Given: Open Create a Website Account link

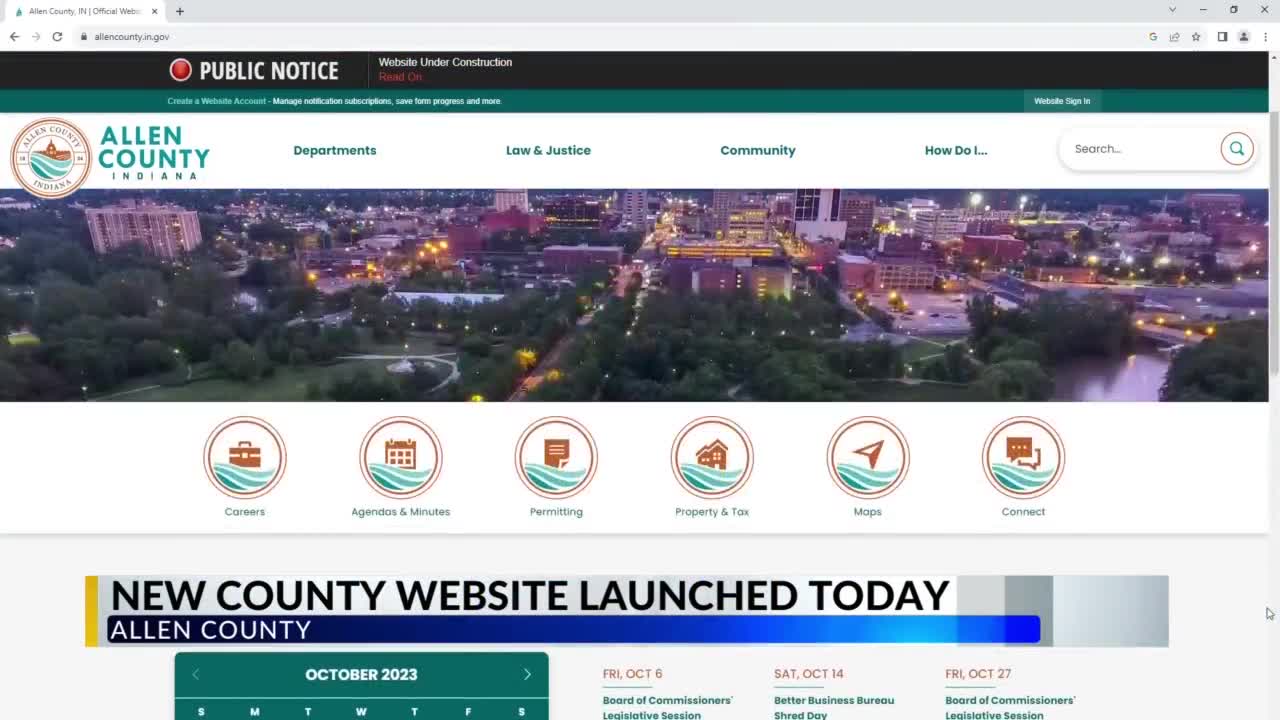Looking at the screenshot, I should tap(216, 100).
